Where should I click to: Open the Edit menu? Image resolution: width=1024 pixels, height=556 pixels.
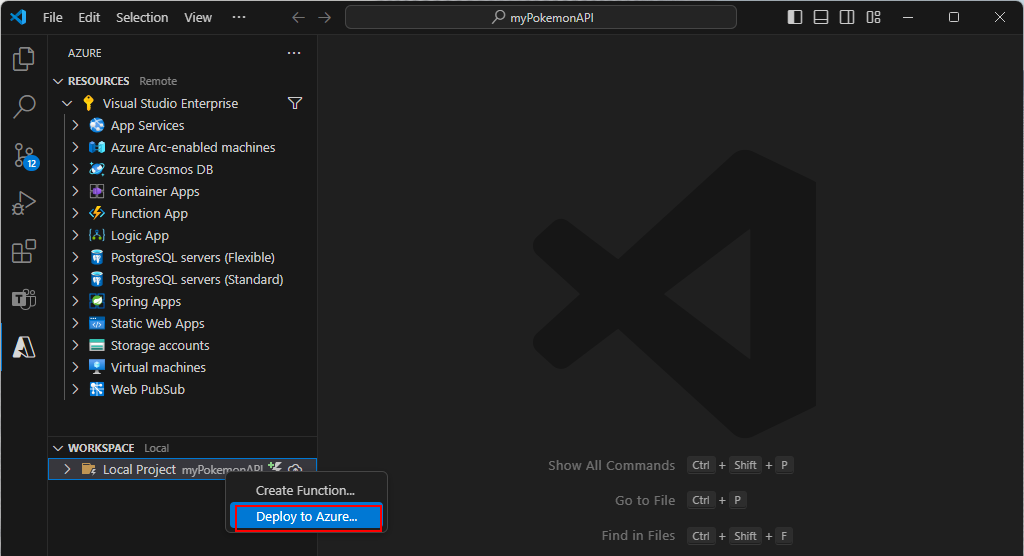pyautogui.click(x=89, y=18)
